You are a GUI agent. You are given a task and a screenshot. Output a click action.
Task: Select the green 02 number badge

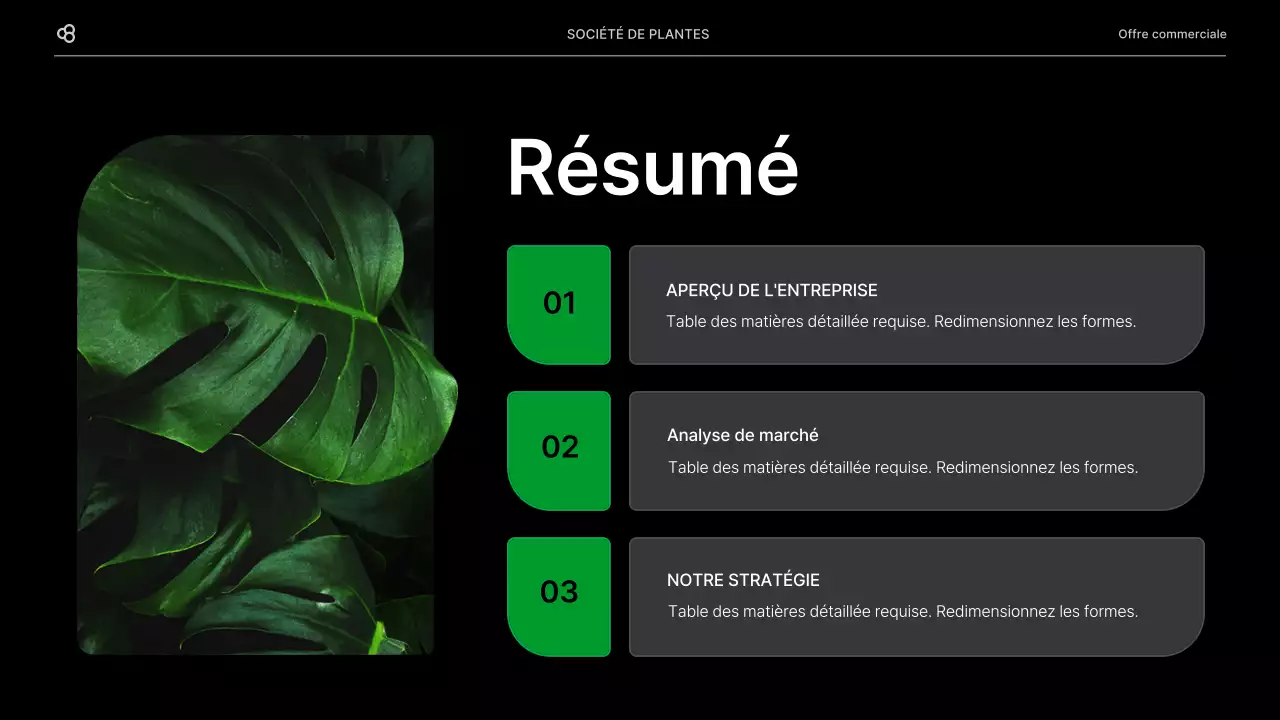(559, 450)
